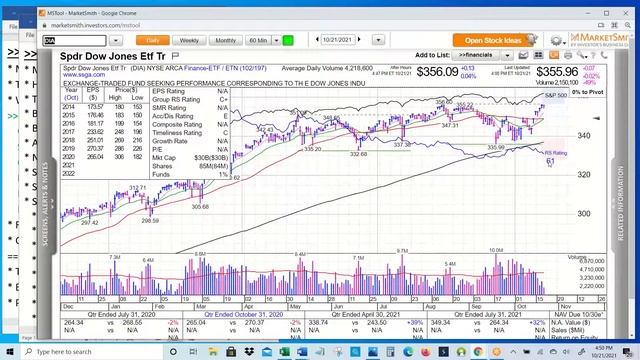Image resolution: width=640 pixels, height=360 pixels.
Task: Switch to Chrome on taskbar
Action: coord(478,351)
